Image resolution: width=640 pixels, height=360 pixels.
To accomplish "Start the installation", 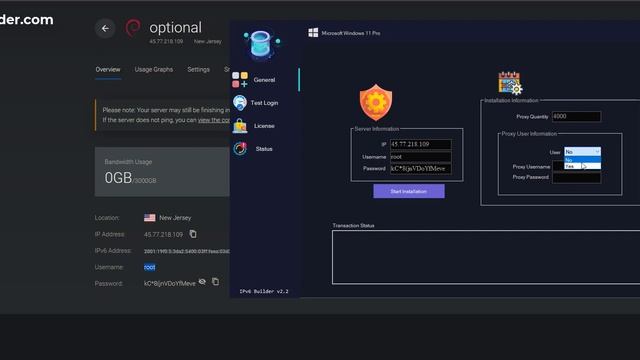I will (409, 191).
